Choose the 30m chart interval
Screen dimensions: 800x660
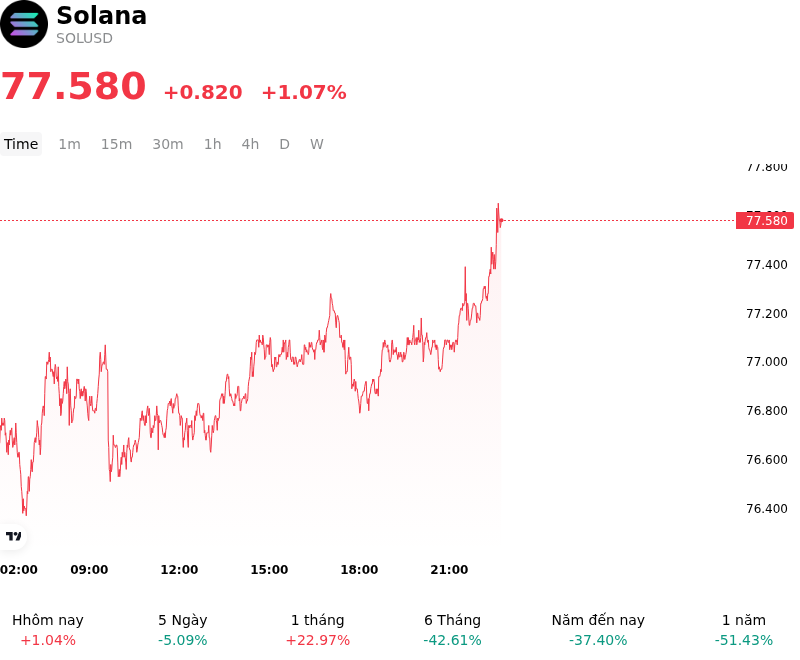[x=168, y=144]
